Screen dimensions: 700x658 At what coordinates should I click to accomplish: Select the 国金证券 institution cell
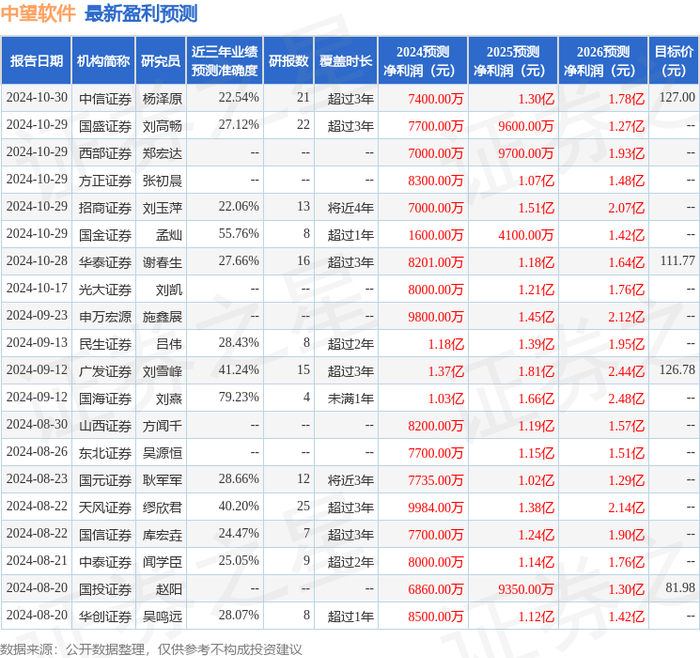coord(105,235)
